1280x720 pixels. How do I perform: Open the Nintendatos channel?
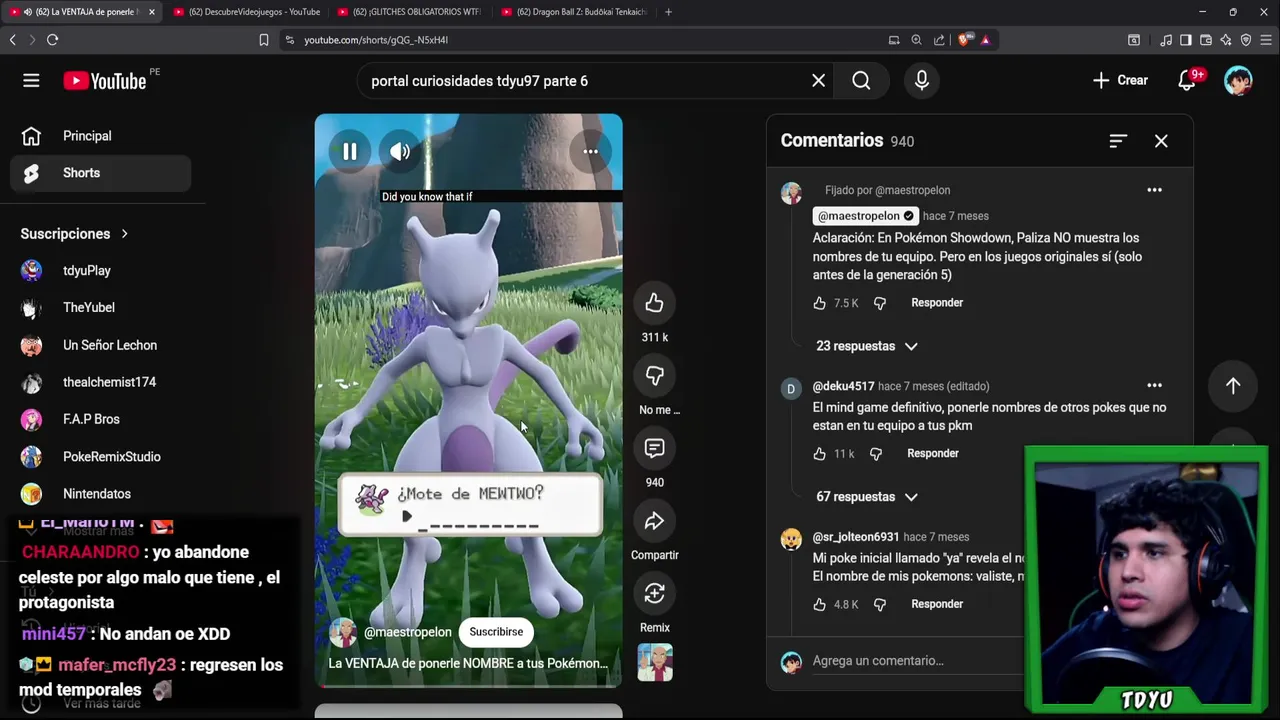[x=100, y=494]
